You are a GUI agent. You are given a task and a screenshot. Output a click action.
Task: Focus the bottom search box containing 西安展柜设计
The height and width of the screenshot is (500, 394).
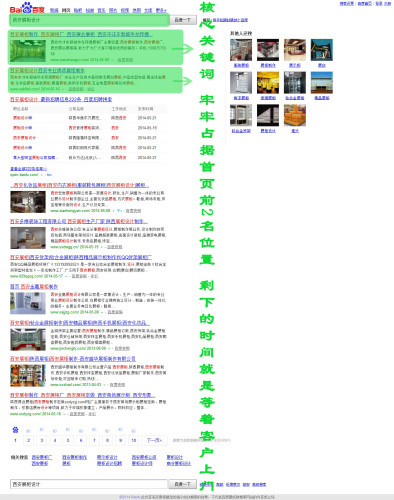tap(88, 484)
